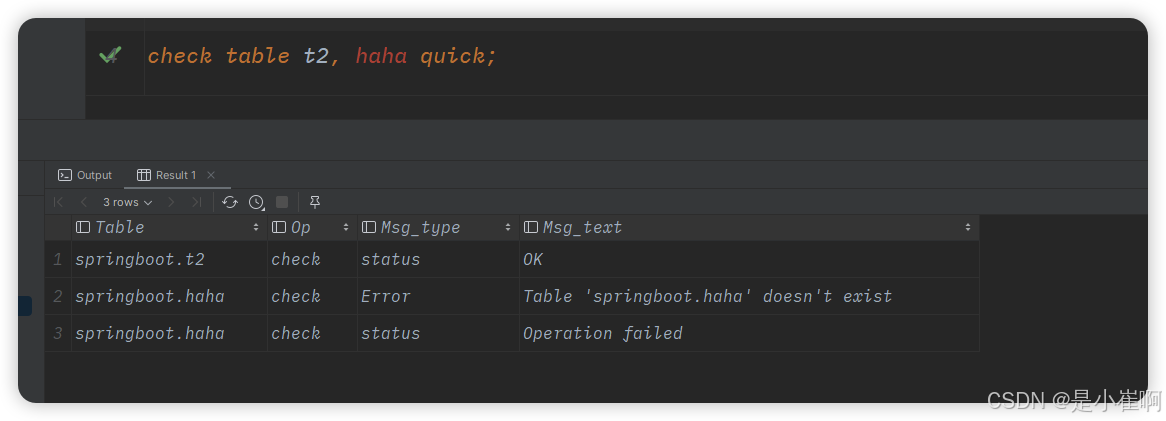Screen dimensions: 1166x421
Task: Click the Op column header
Action: [300, 228]
